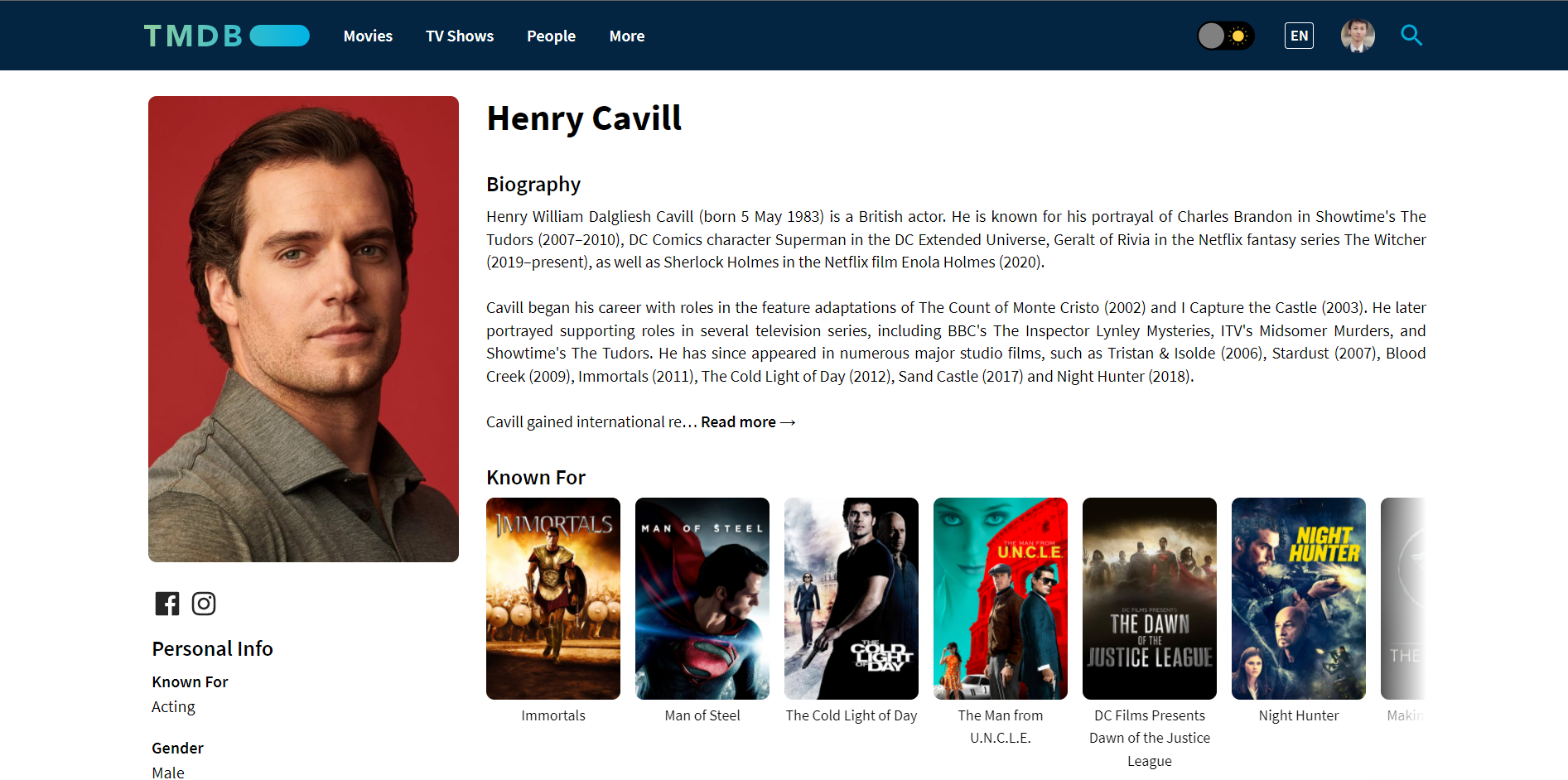The width and height of the screenshot is (1568, 780).
Task: Open the More menu
Action: coord(627,36)
